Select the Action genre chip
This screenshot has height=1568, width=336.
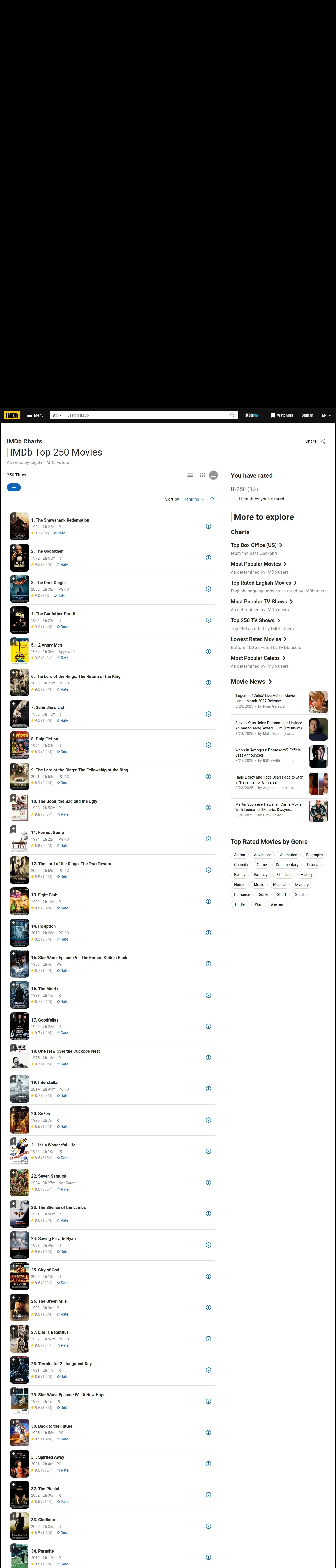tap(240, 855)
